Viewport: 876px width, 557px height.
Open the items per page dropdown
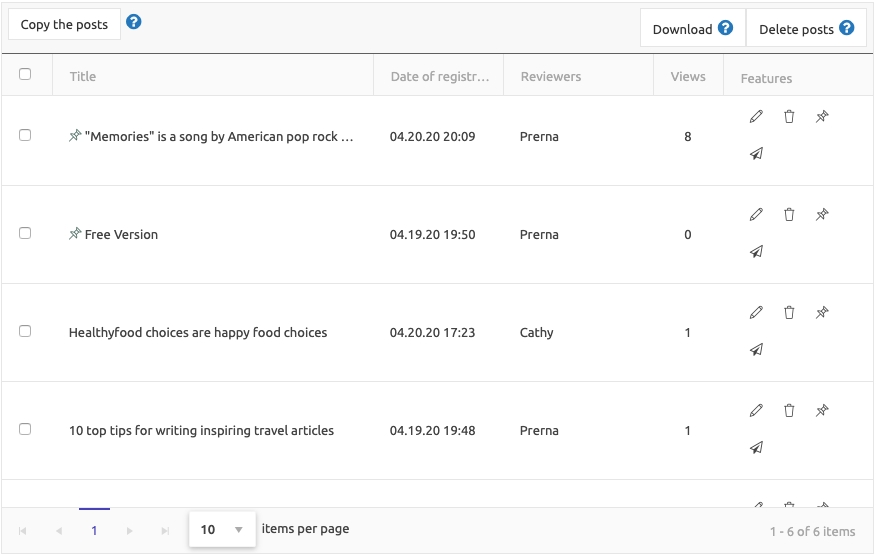tap(222, 529)
